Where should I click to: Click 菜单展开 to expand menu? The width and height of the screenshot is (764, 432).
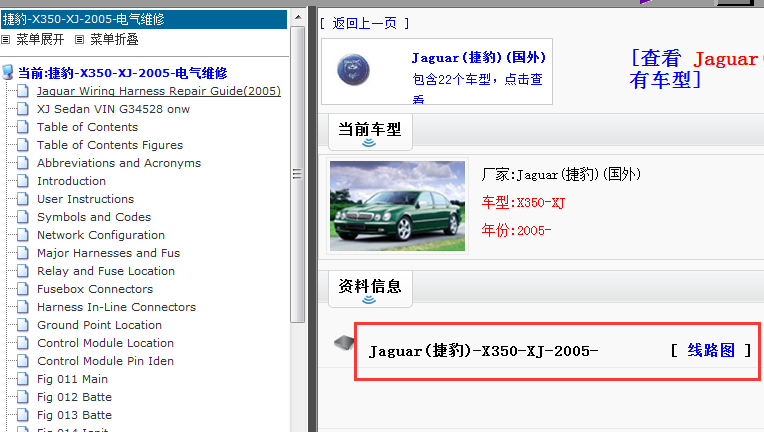pos(40,39)
